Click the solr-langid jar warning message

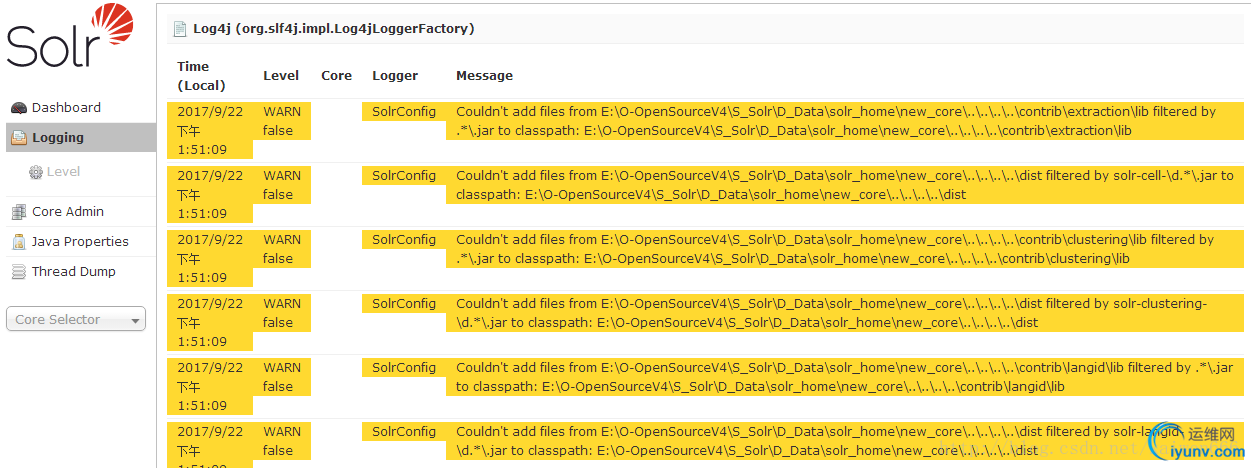pyautogui.click(x=845, y=441)
